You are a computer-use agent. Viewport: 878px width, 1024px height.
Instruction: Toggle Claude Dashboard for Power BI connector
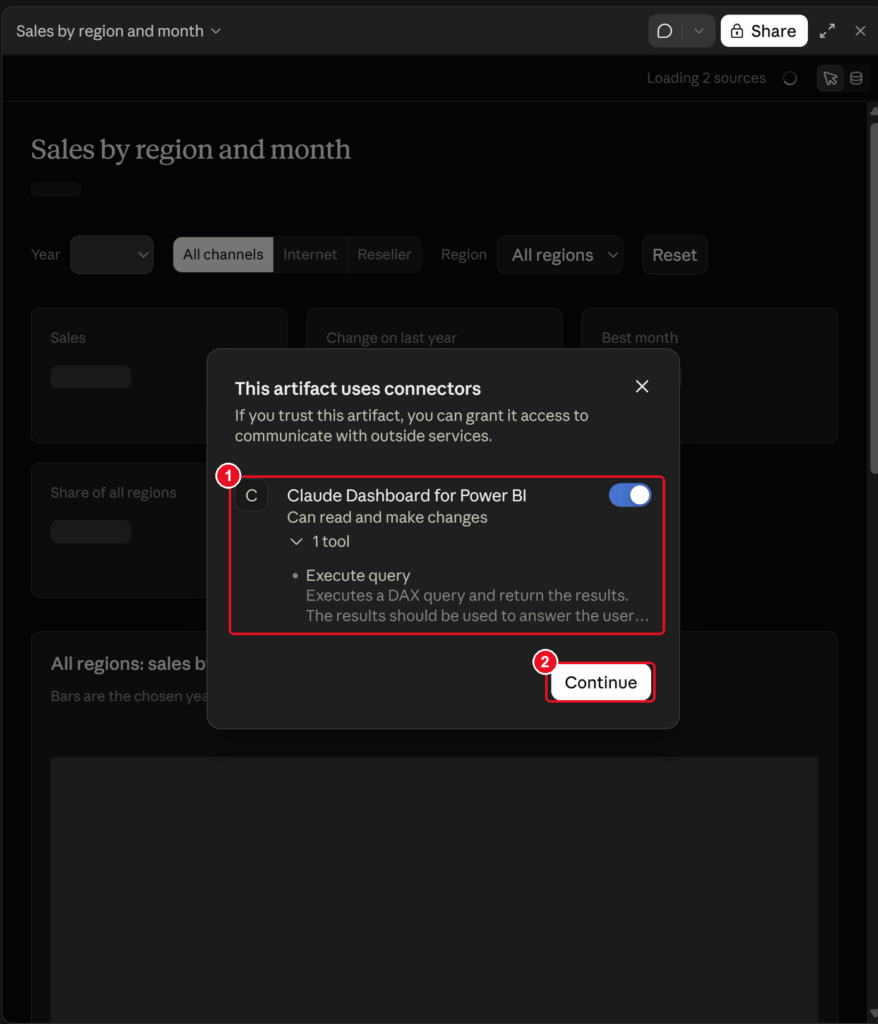click(x=630, y=495)
